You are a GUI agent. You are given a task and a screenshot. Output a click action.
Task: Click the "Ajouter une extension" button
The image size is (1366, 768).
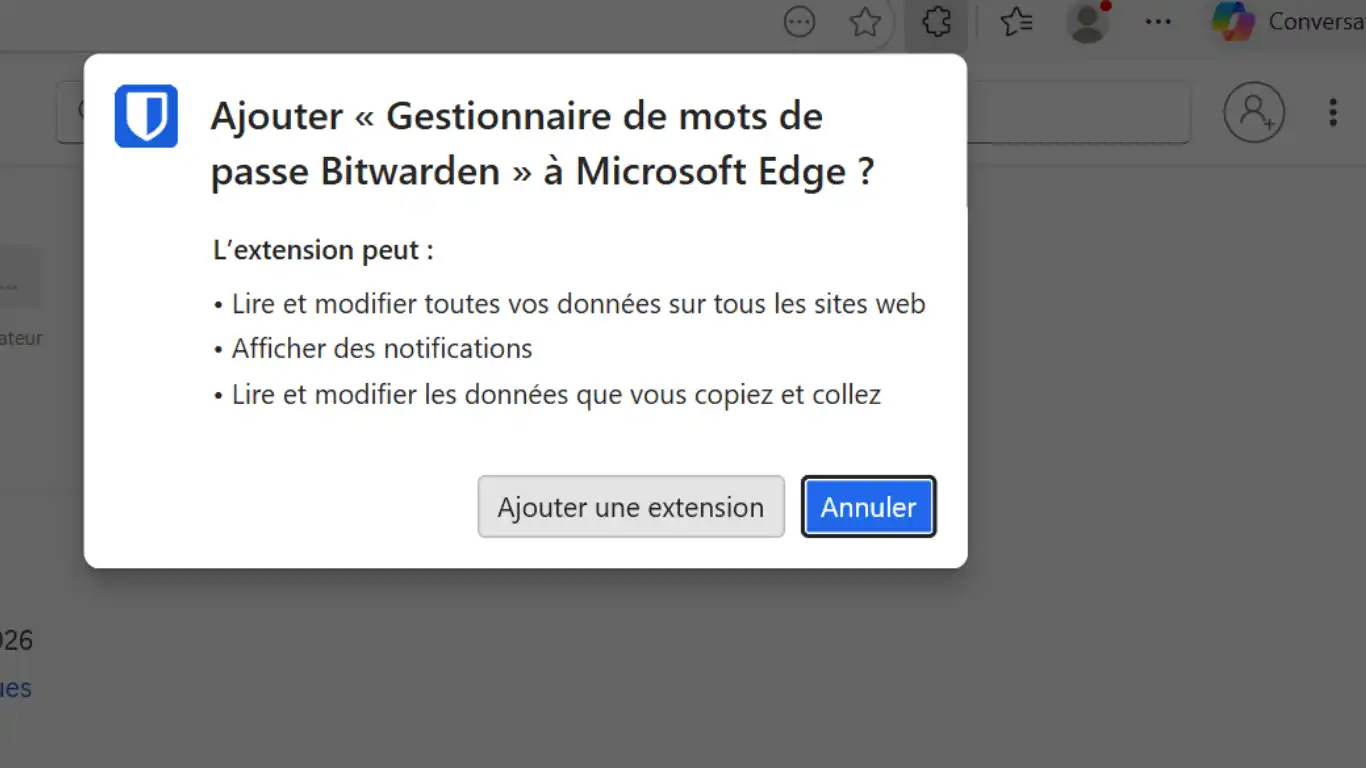tap(631, 507)
